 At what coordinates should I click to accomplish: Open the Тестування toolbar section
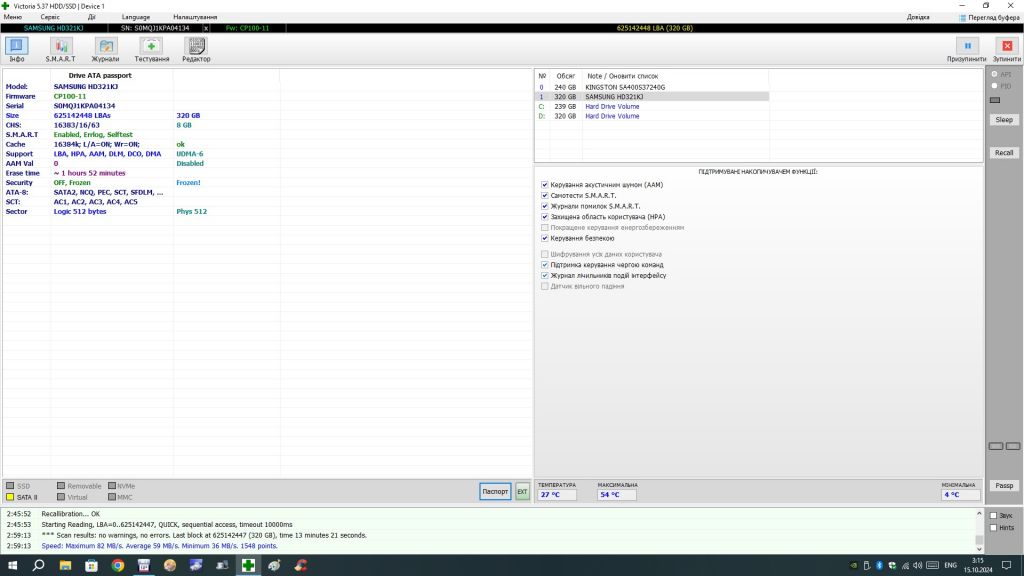click(152, 50)
